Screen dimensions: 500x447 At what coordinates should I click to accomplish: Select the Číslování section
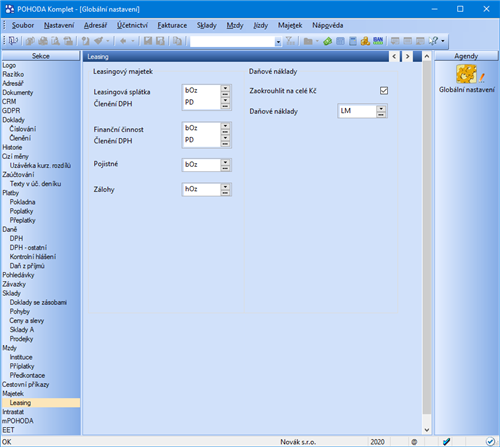23,129
